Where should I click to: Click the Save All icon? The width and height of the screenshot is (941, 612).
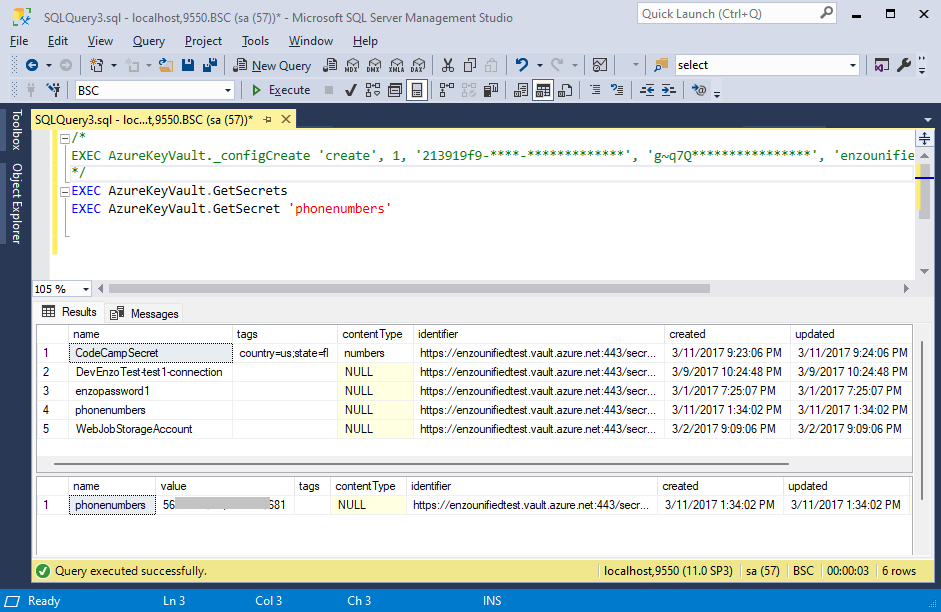coord(209,65)
